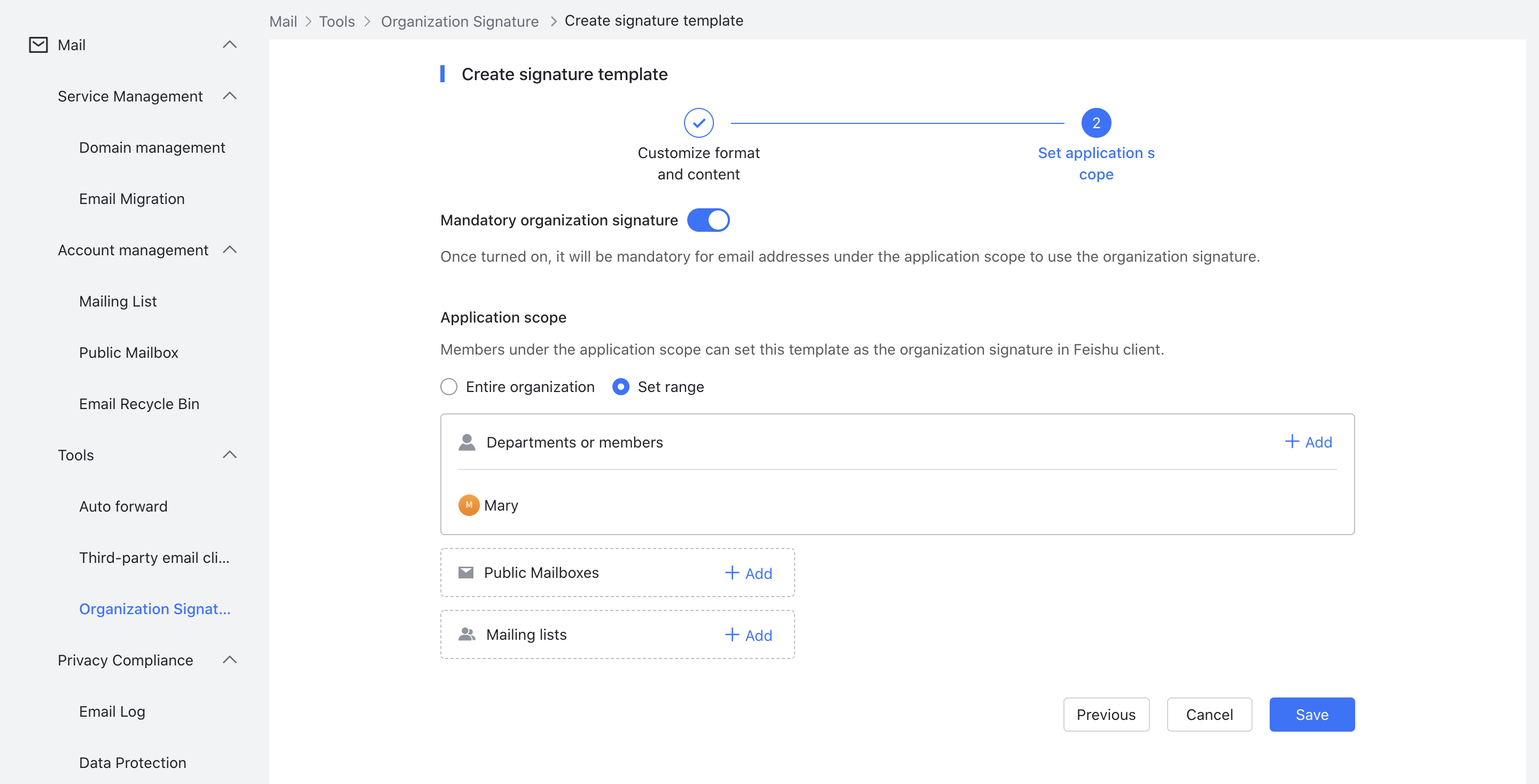Click the Save button
This screenshot has height=784, width=1539.
[1312, 714]
